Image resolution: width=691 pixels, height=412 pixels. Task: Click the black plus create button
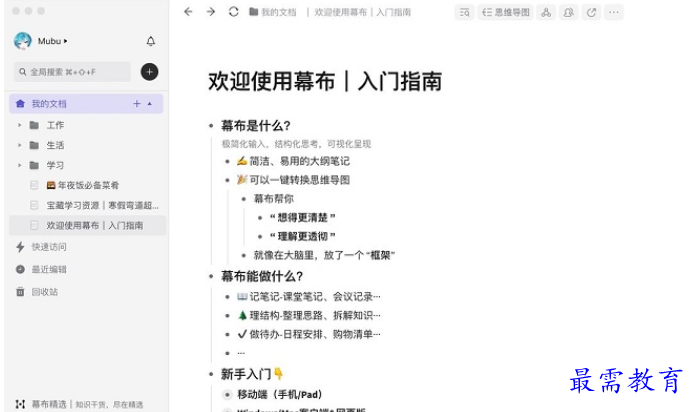149,72
